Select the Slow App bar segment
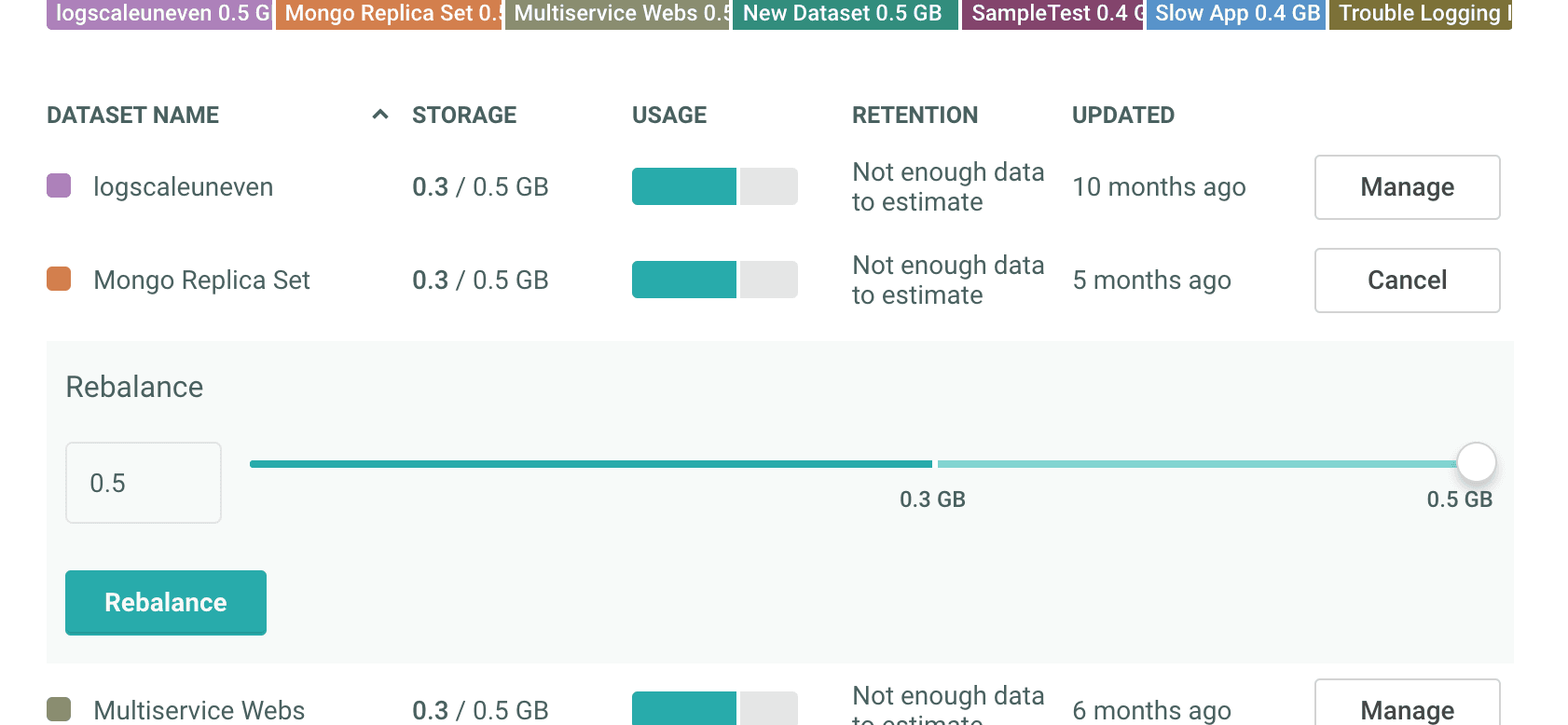Viewport: 1568px width, 725px height. pos(1235,14)
